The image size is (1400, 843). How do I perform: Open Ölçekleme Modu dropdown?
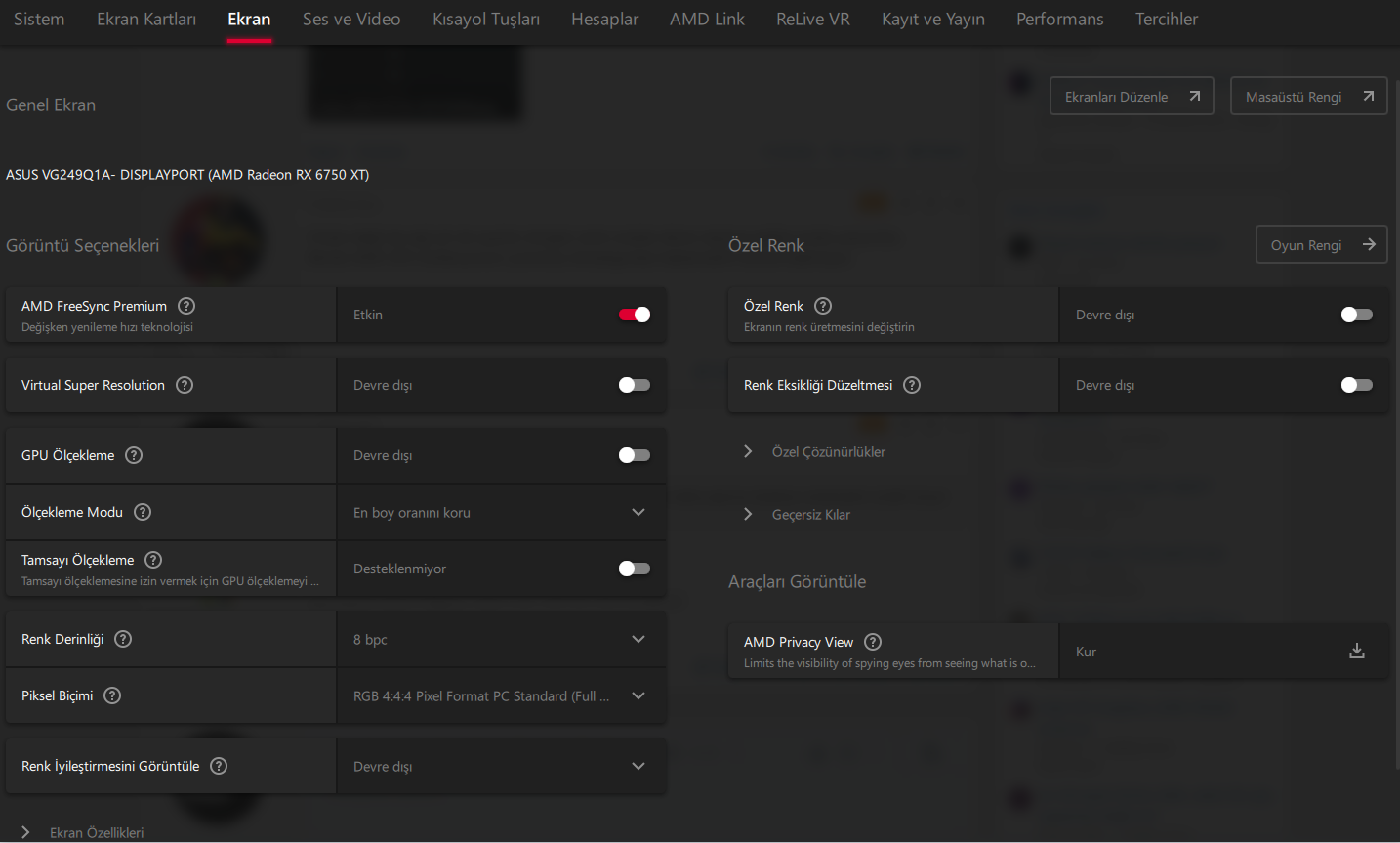pos(502,512)
